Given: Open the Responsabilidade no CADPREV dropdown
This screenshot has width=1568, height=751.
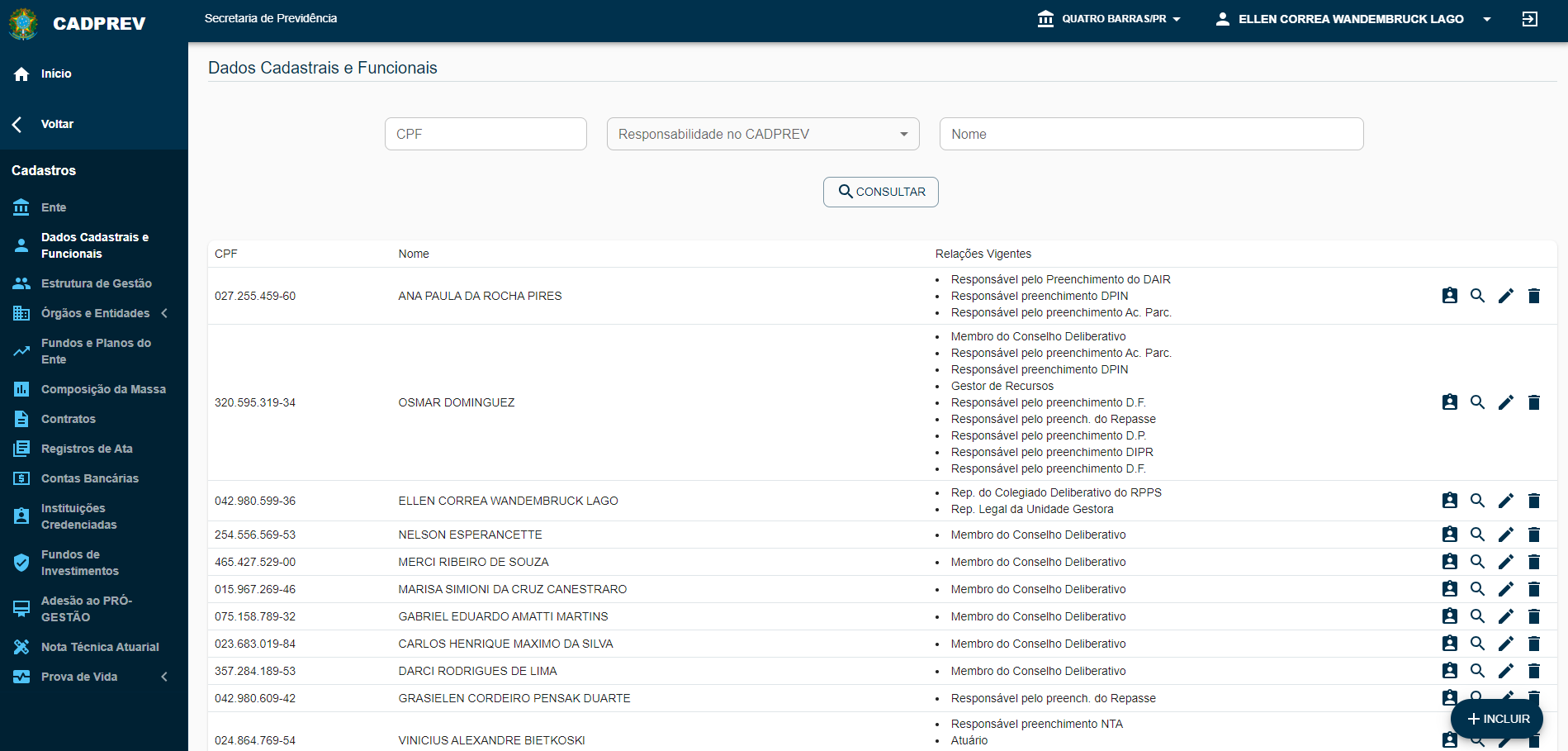Looking at the screenshot, I should point(762,134).
